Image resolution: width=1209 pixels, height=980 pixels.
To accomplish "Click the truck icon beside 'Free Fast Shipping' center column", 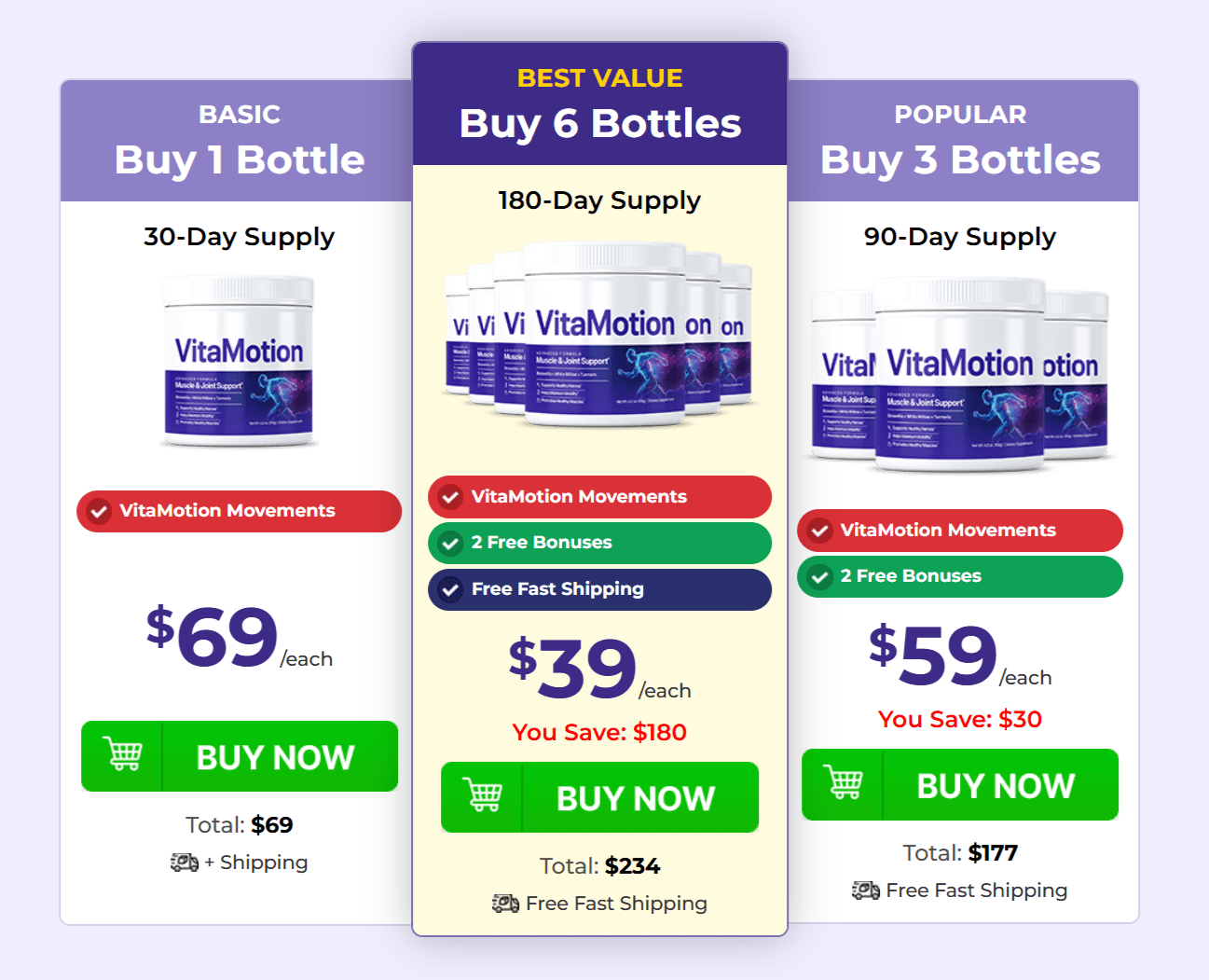I will pyautogui.click(x=504, y=903).
